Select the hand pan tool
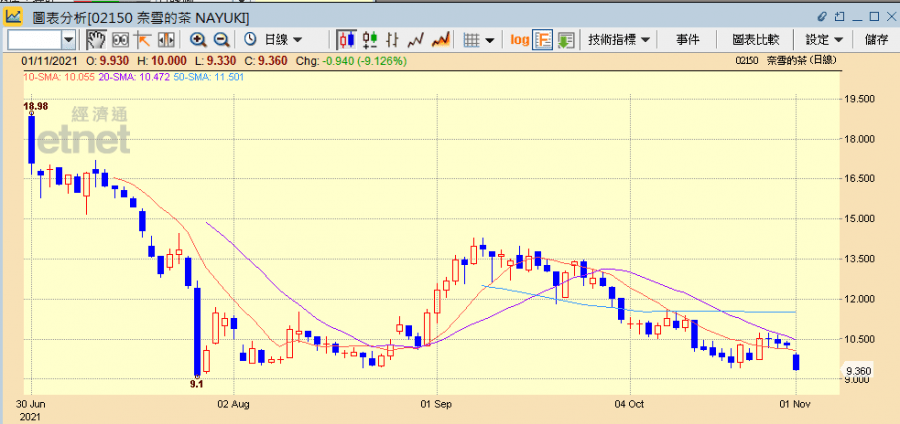 (96, 40)
